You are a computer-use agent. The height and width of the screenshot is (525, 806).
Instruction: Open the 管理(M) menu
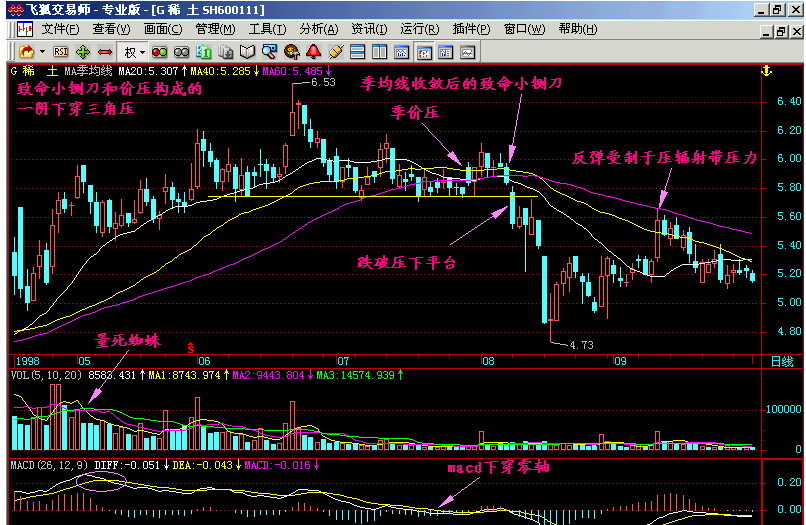point(215,29)
